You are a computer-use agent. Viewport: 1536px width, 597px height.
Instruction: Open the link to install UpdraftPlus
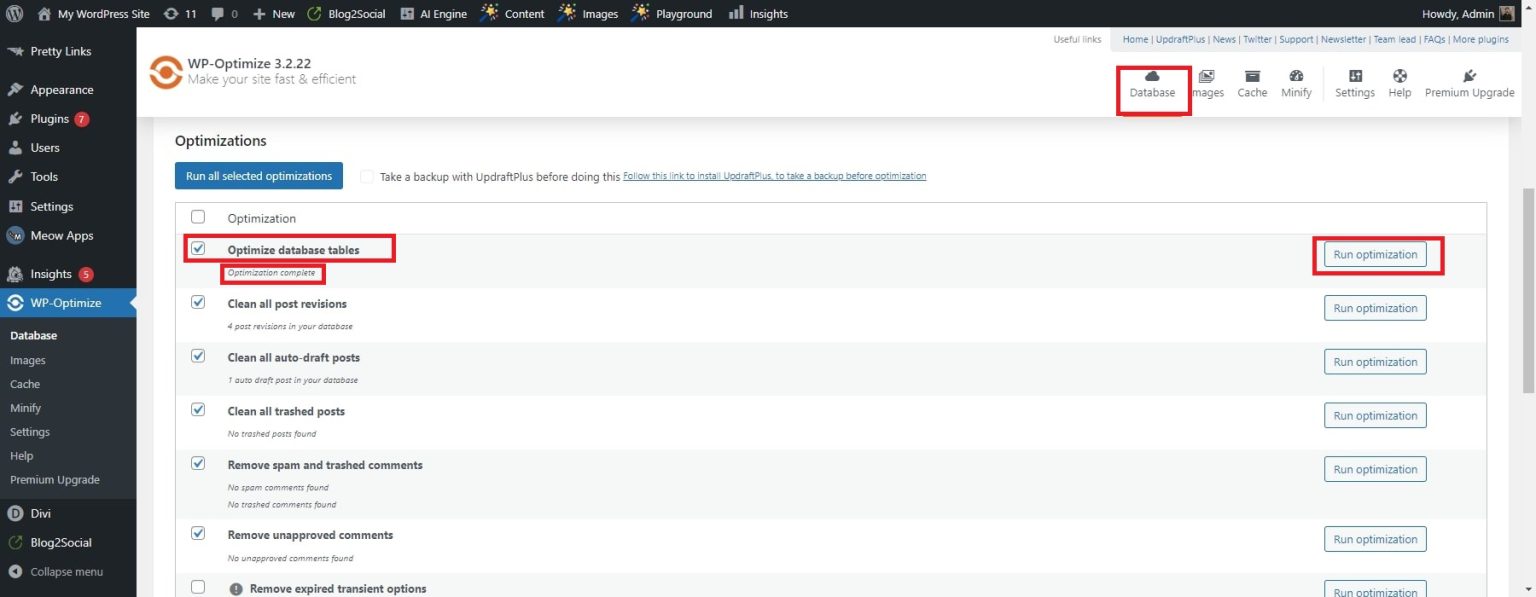774,175
